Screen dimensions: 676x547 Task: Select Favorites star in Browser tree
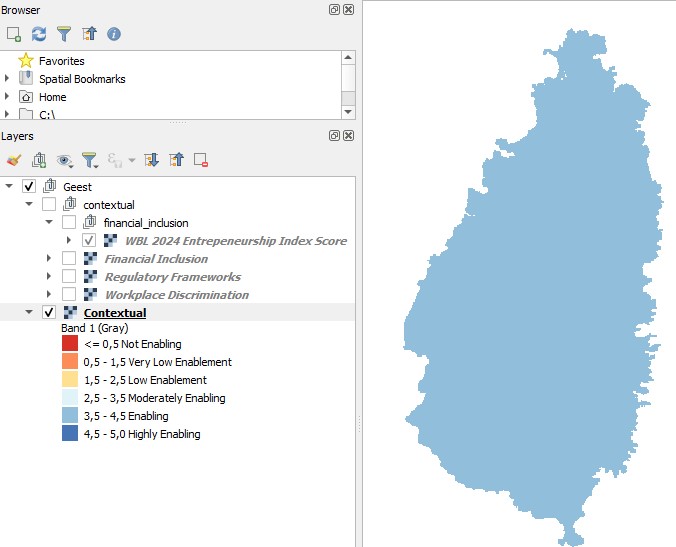point(26,61)
